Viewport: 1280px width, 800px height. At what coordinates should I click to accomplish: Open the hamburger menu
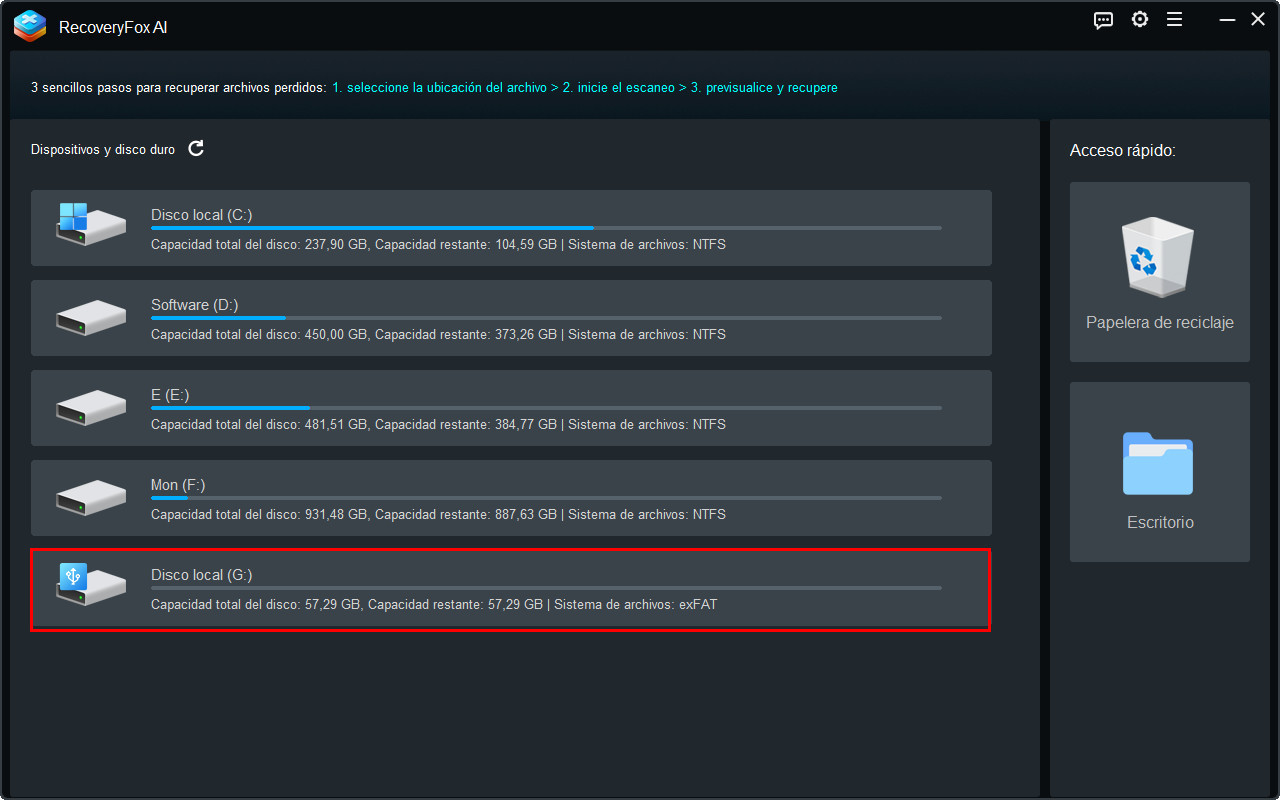click(x=1174, y=19)
